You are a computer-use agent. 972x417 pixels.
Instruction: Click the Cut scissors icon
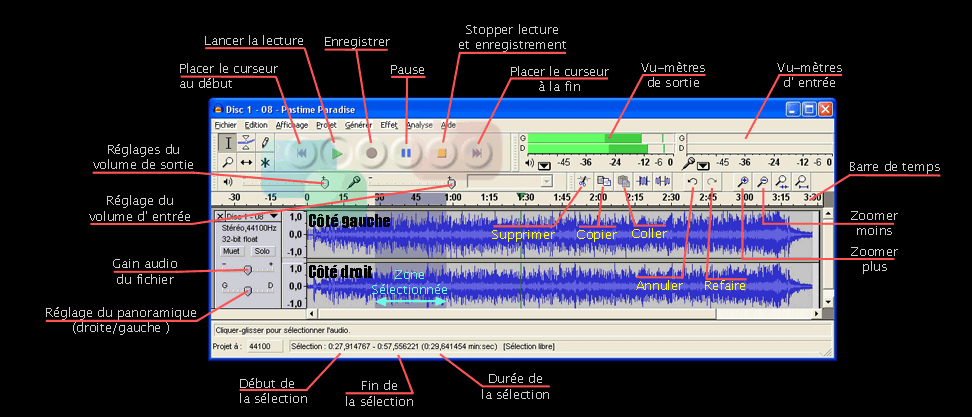click(581, 181)
